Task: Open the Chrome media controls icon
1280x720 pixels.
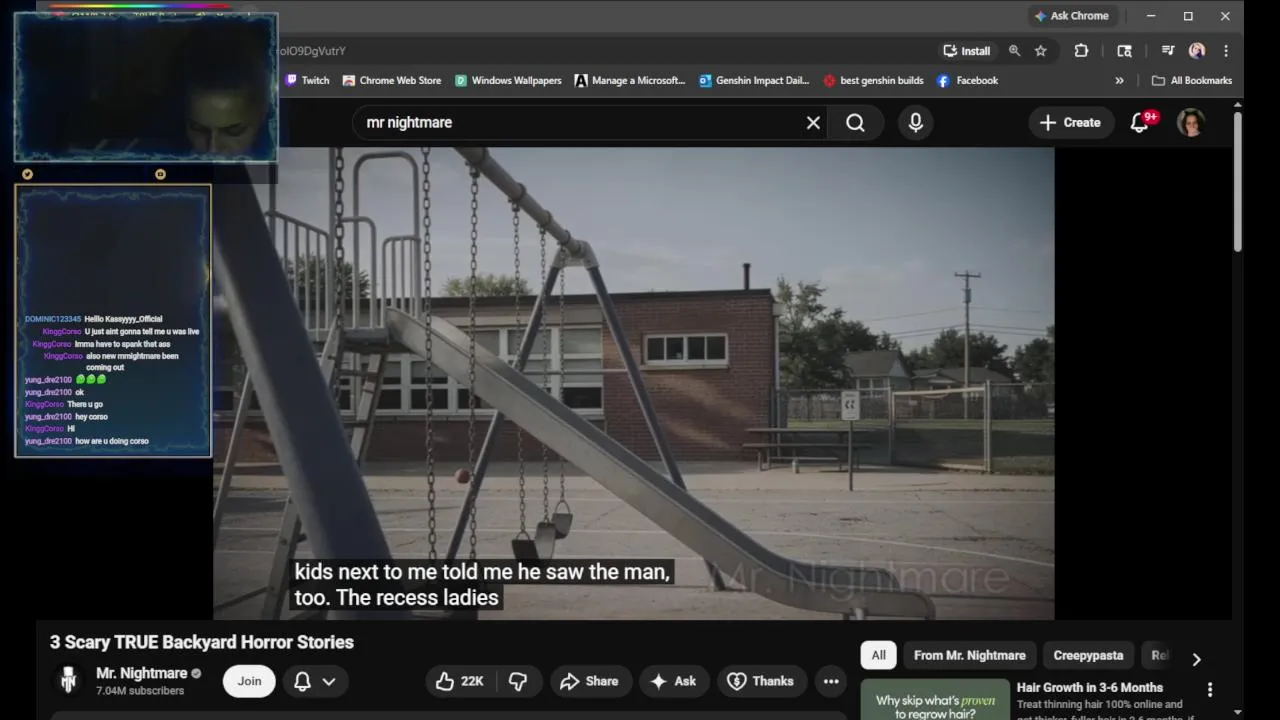Action: click(1167, 51)
